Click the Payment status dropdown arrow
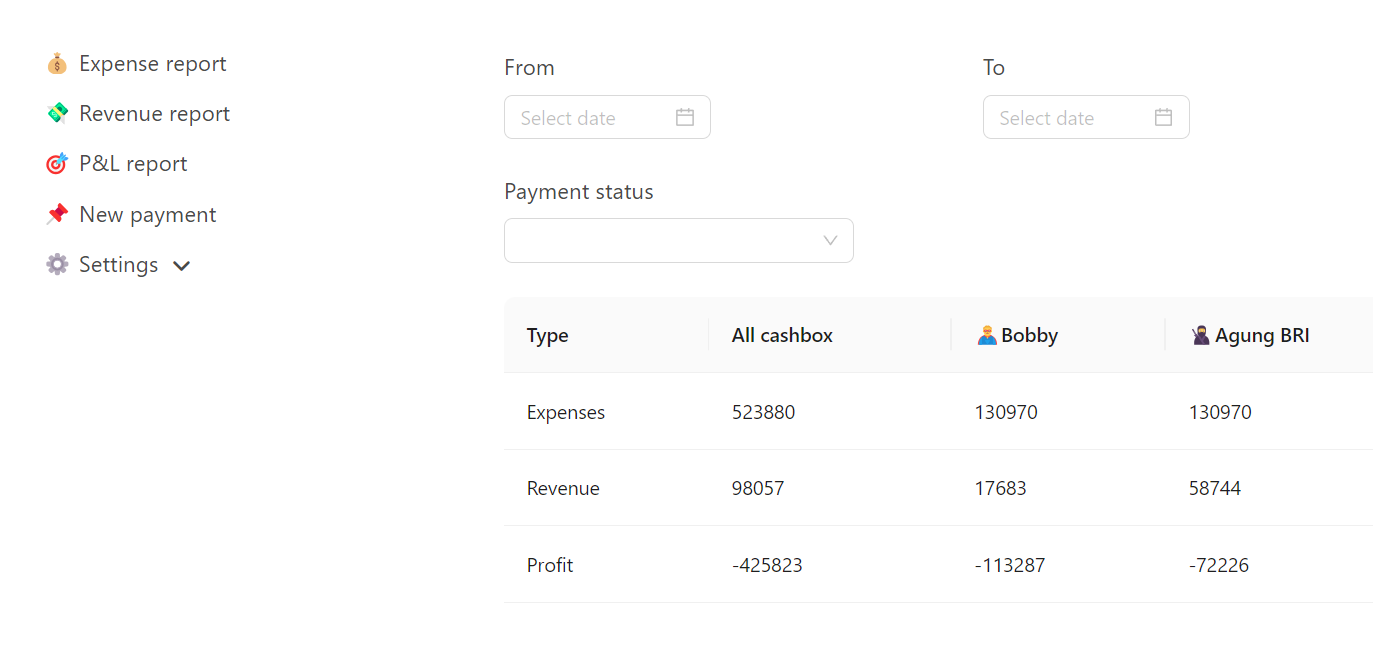This screenshot has width=1373, height=647. (830, 241)
